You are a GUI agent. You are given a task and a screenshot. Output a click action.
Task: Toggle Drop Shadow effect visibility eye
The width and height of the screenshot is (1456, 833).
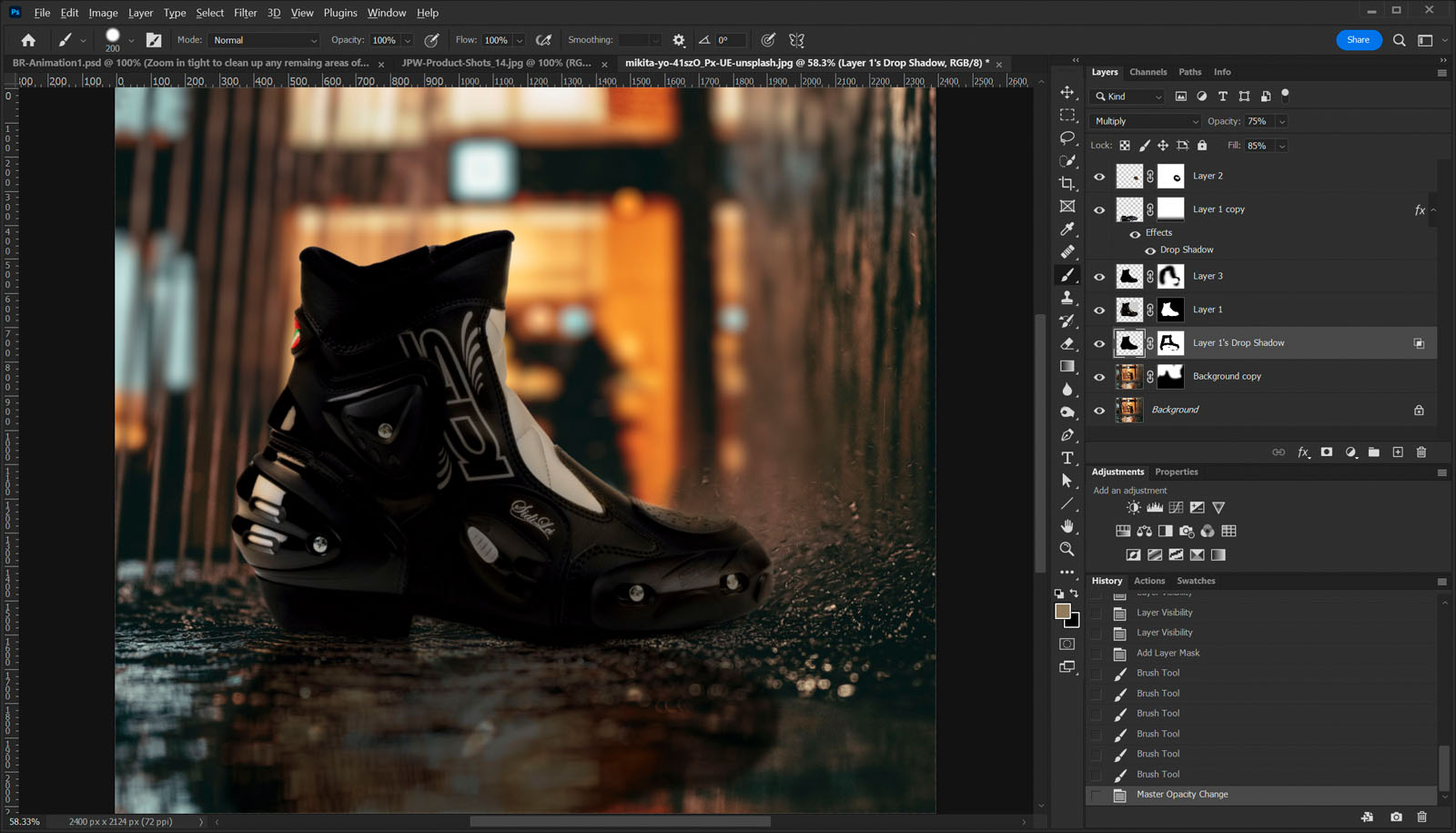[1150, 250]
